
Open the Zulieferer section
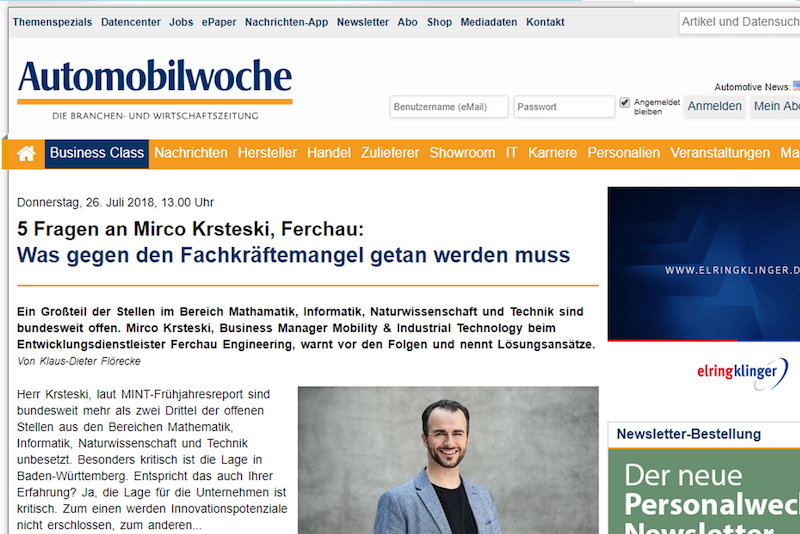390,153
